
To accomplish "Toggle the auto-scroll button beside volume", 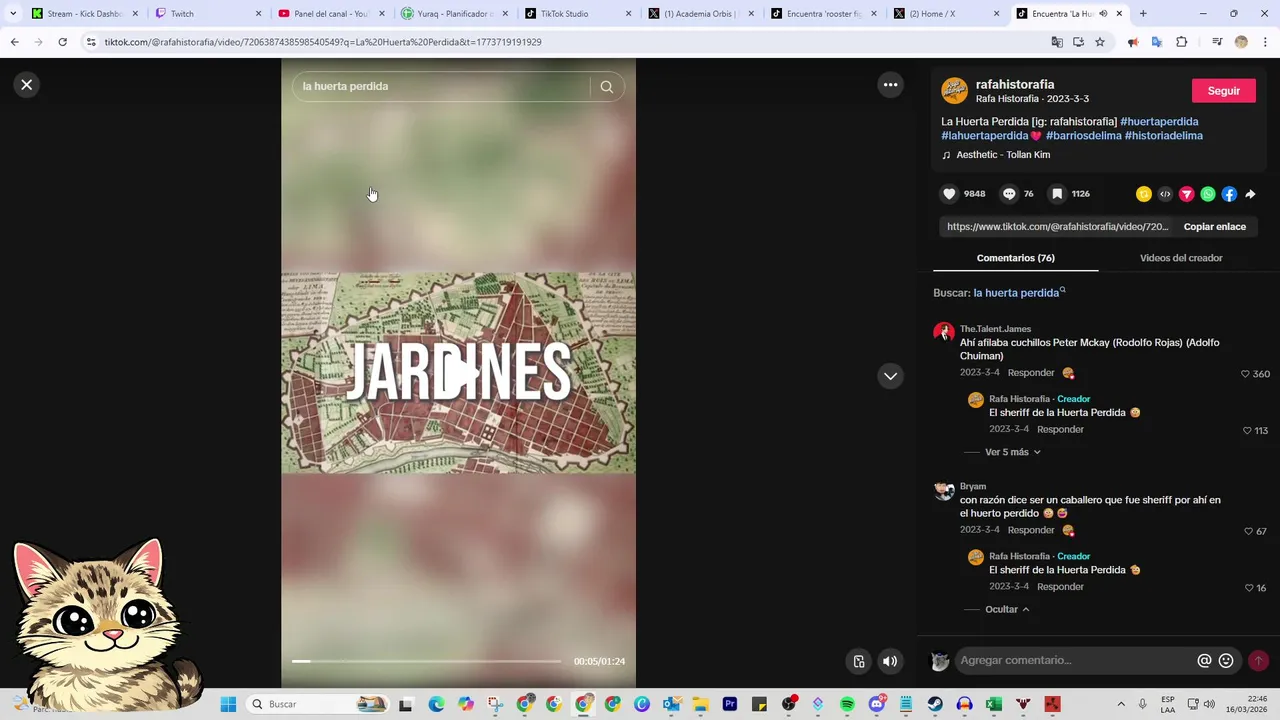I will click(x=859, y=661).
